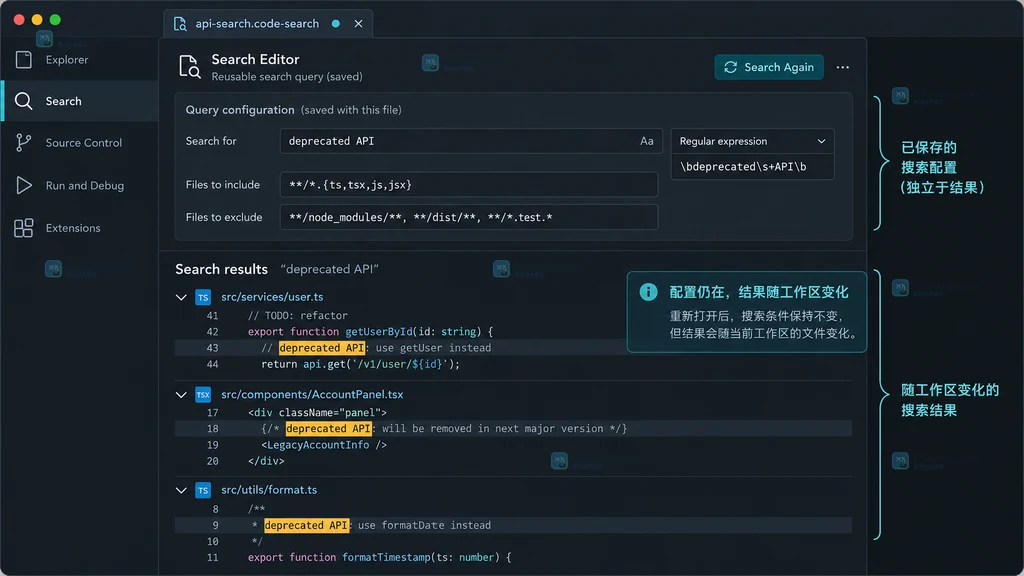Select Explorer label in the sidebar

[x=67, y=60]
